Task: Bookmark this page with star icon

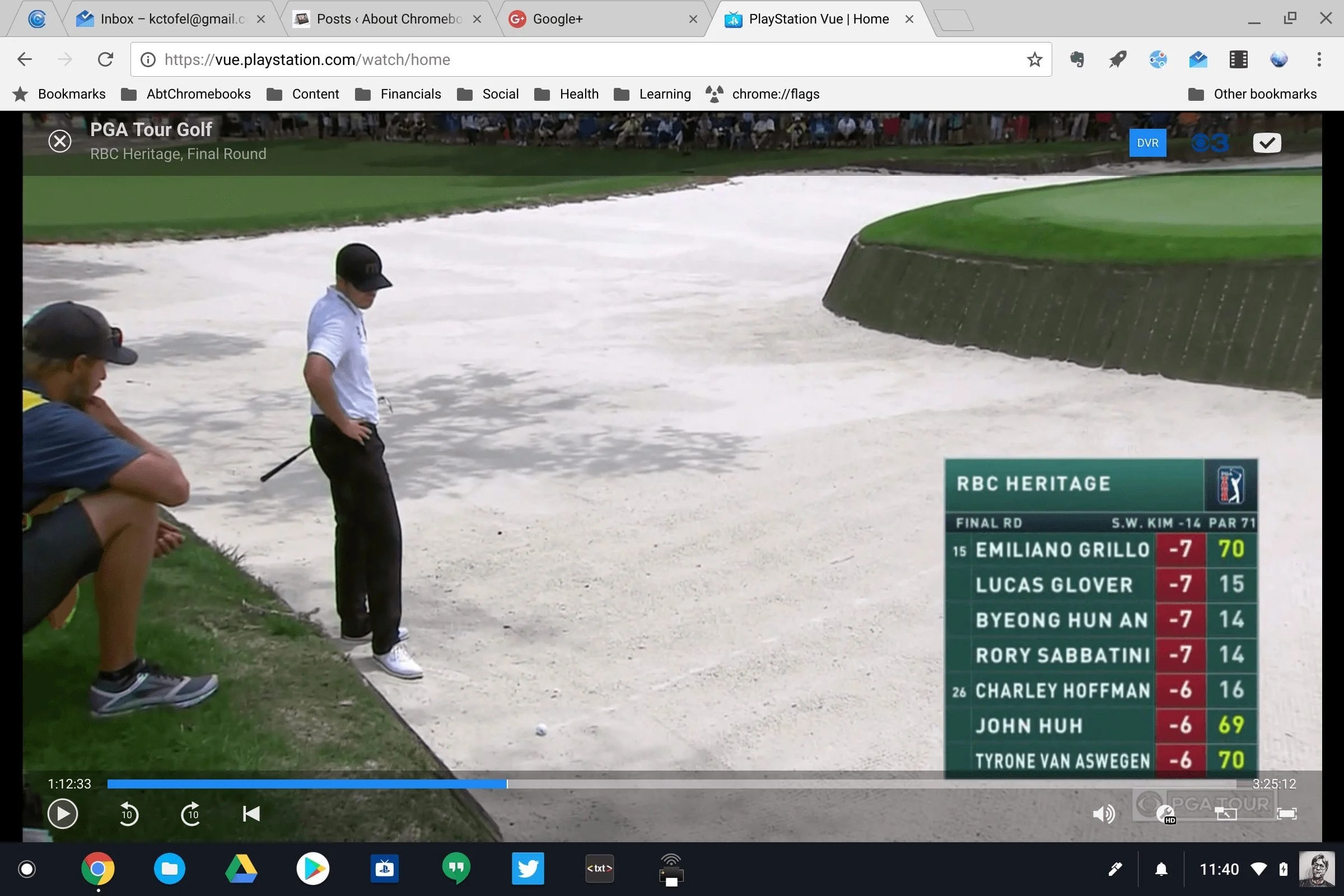Action: [1034, 59]
